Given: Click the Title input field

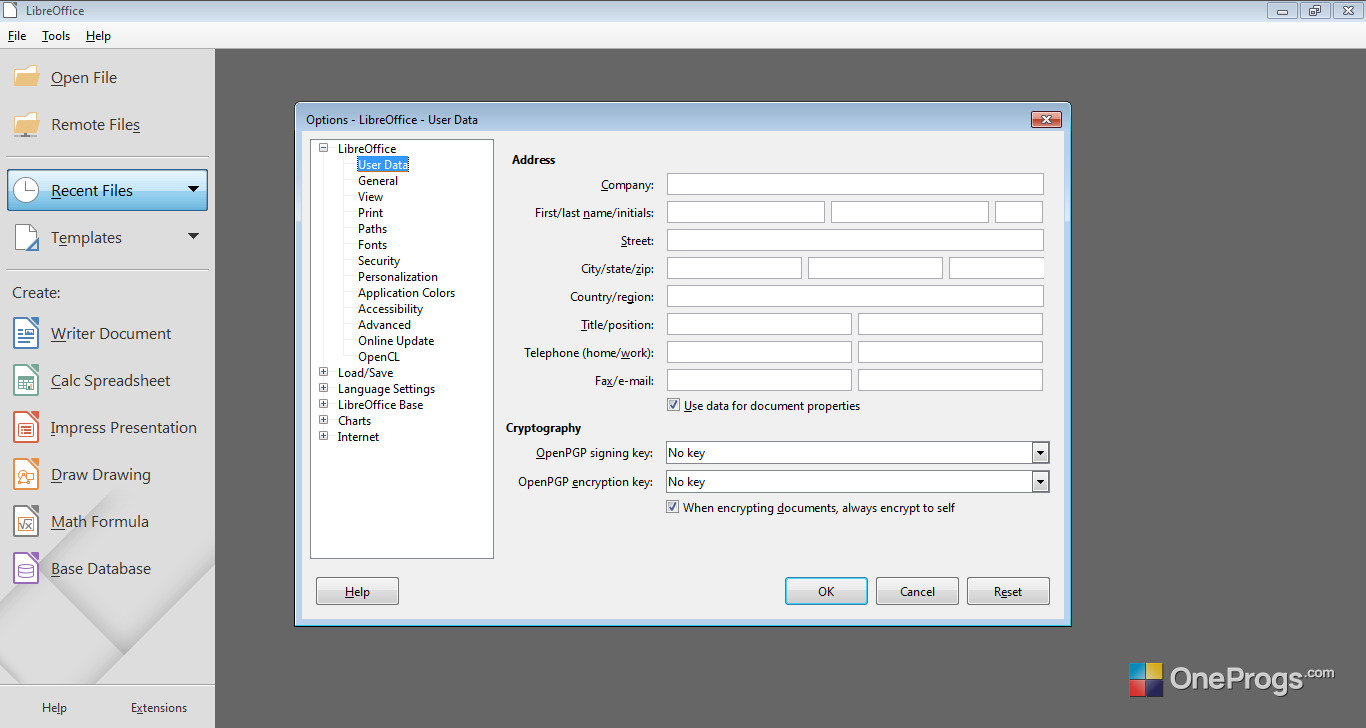Looking at the screenshot, I should (759, 324).
